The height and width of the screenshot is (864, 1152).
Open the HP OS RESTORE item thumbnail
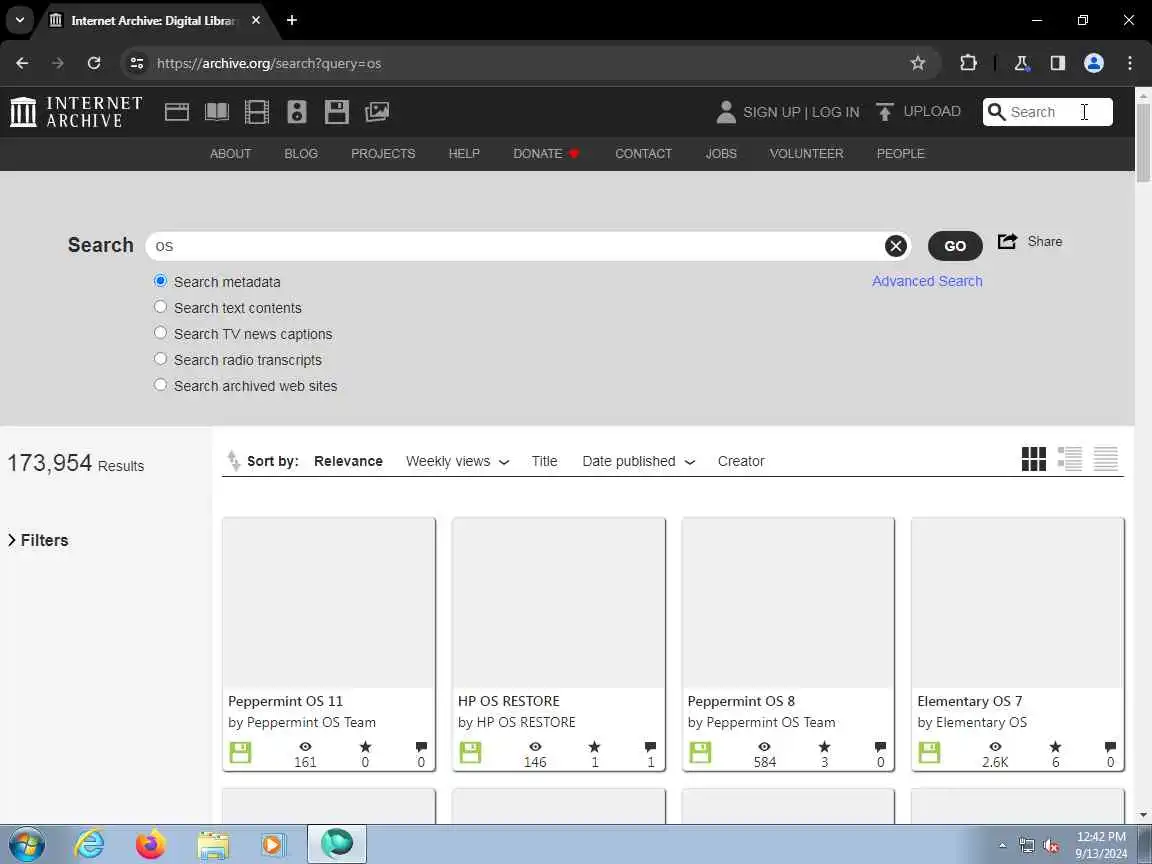point(559,603)
